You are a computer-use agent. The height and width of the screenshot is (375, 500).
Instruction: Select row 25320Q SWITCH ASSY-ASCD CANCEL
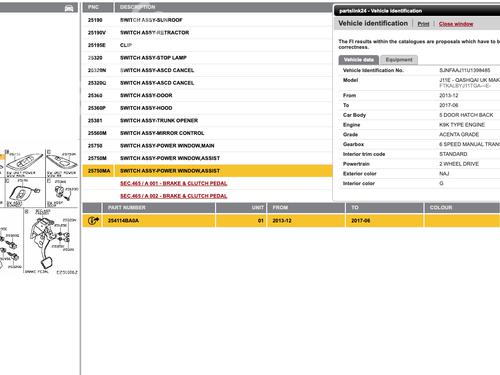tap(207, 83)
